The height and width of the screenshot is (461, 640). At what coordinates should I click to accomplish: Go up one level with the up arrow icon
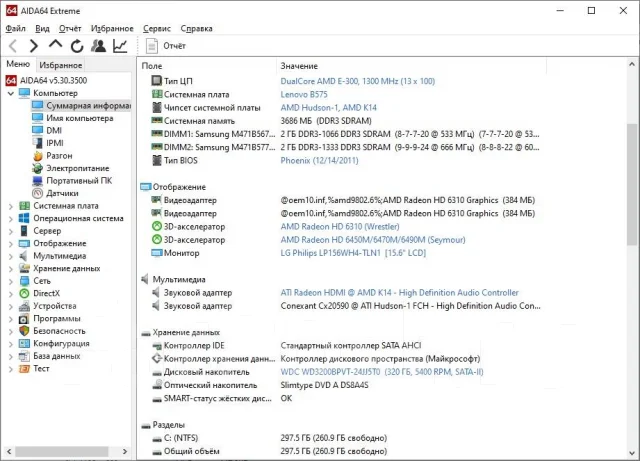(56, 44)
